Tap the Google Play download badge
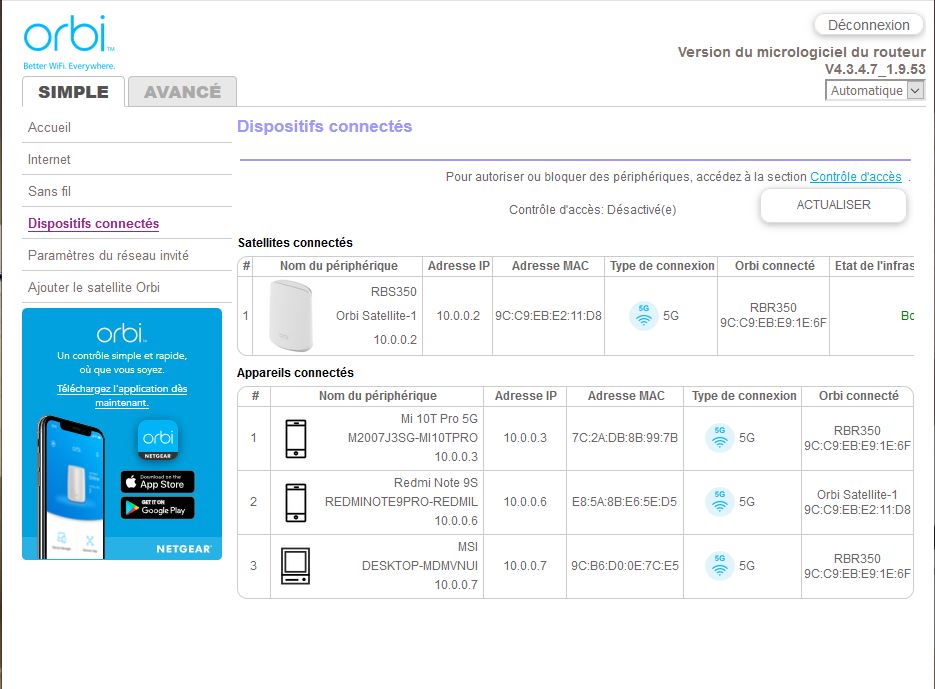The image size is (935, 689). click(x=158, y=508)
